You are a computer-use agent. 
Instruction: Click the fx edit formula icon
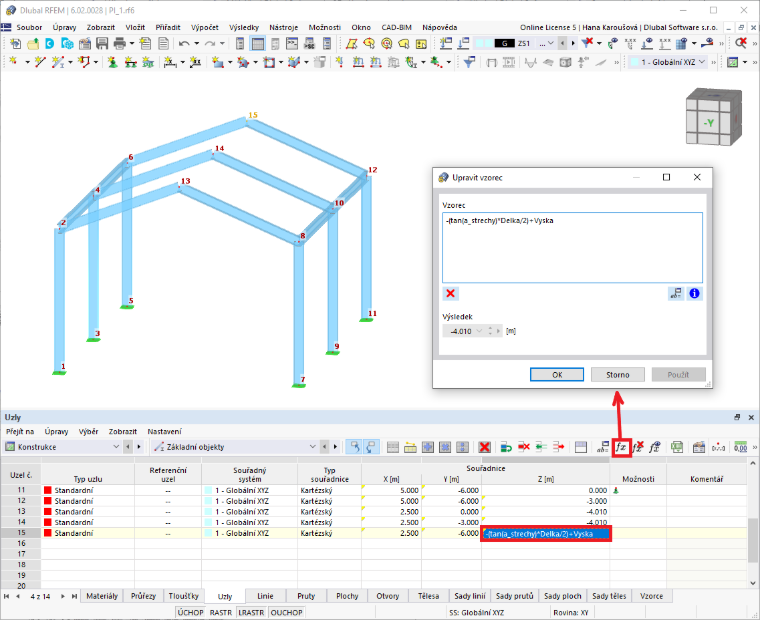coord(621,447)
